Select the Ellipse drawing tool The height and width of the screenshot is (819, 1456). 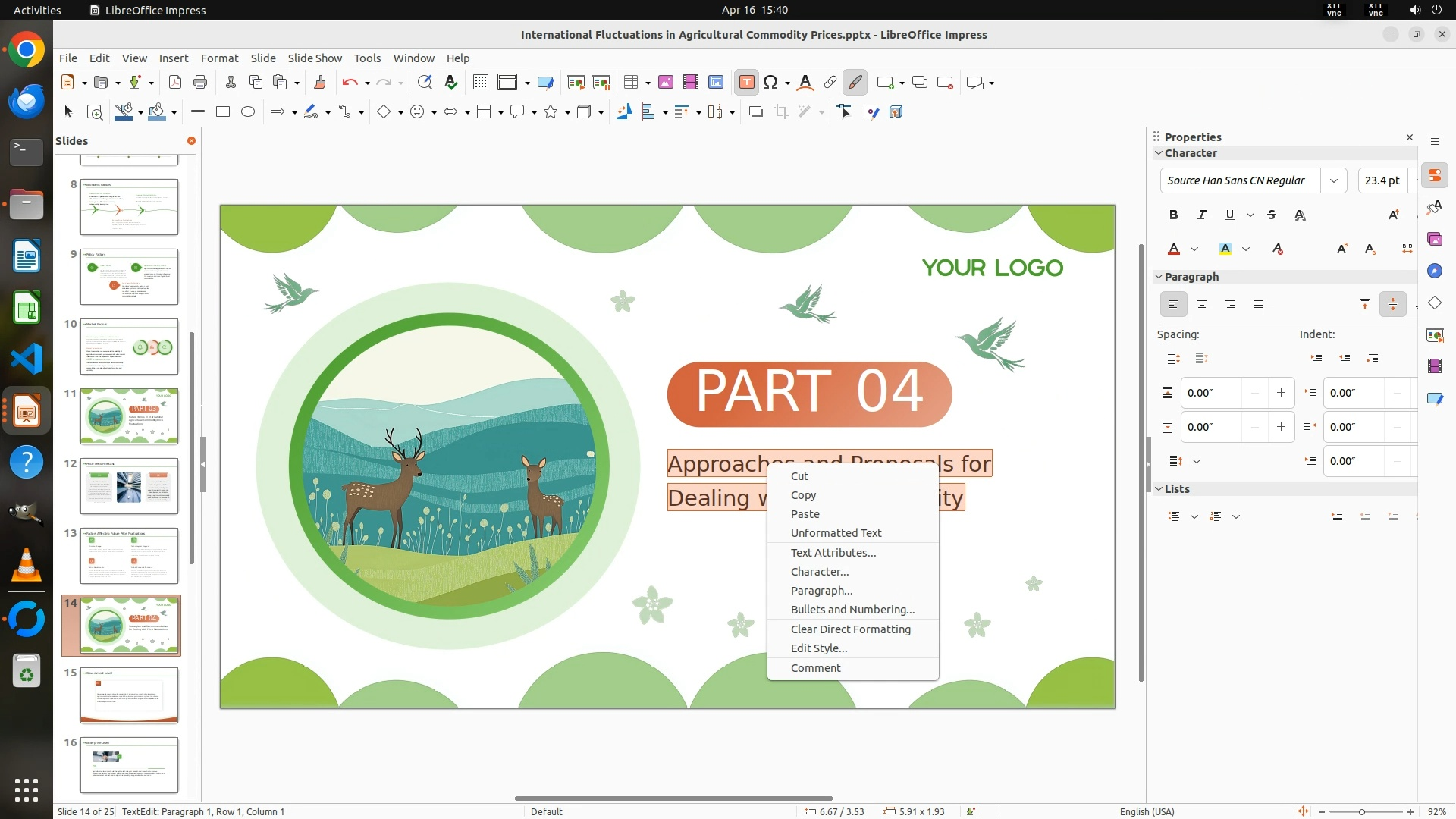[x=248, y=112]
